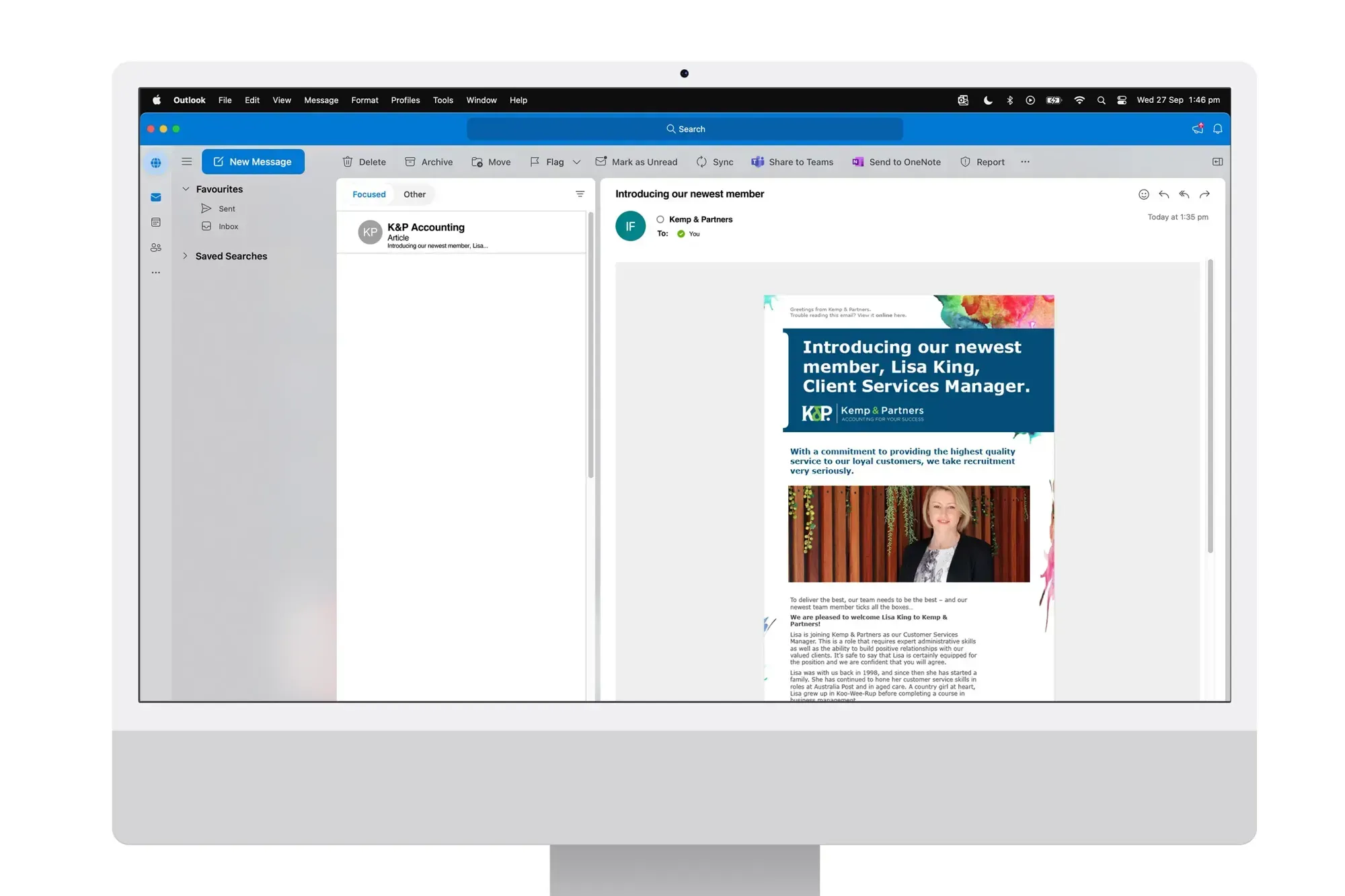
Task: Click the KP sender avatar in message list
Action: point(370,232)
